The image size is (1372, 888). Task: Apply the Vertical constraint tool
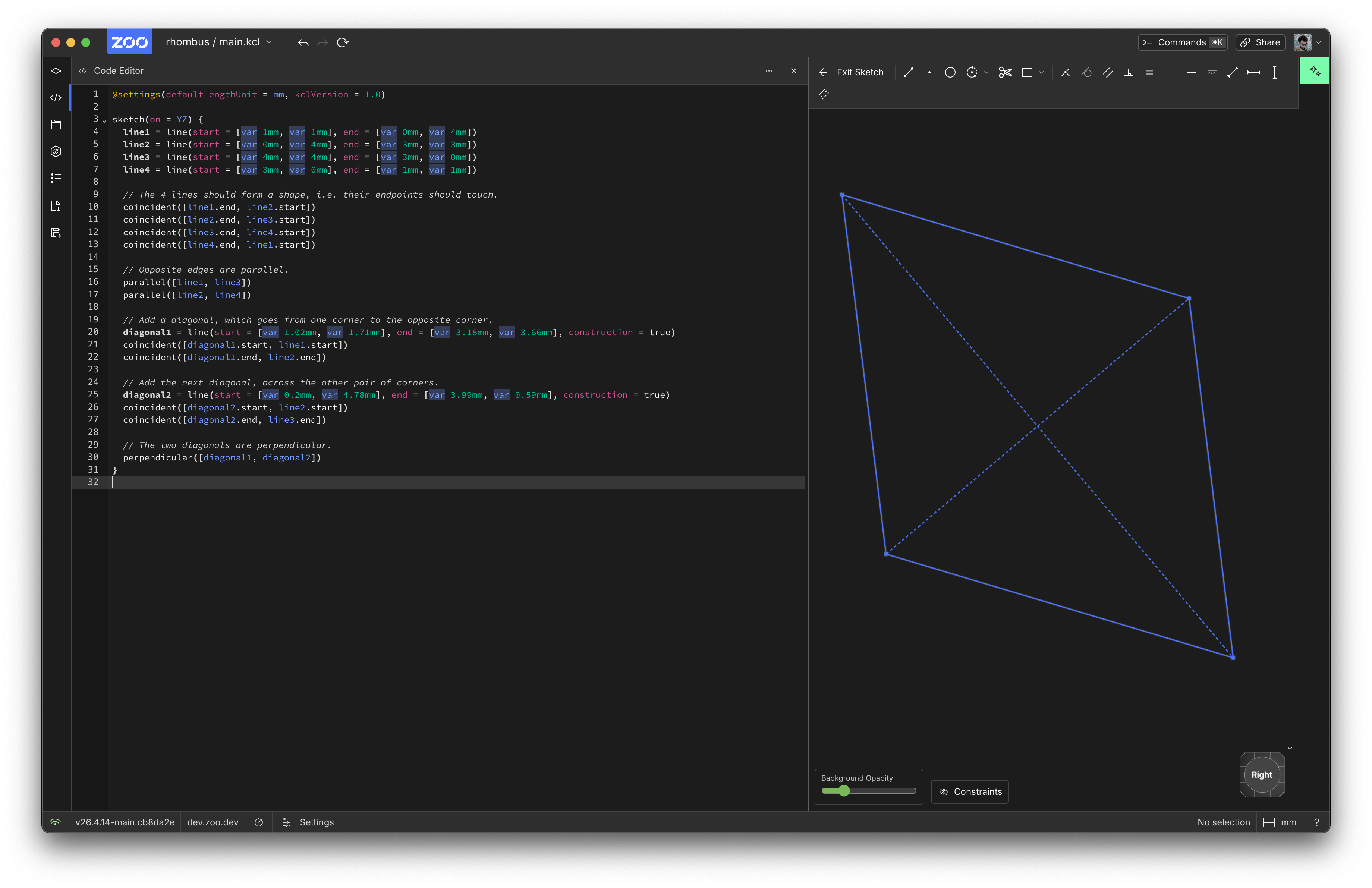(1170, 72)
